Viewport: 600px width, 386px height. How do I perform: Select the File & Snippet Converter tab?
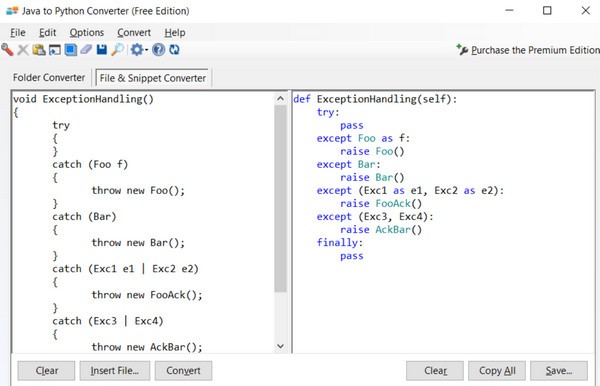[152, 78]
